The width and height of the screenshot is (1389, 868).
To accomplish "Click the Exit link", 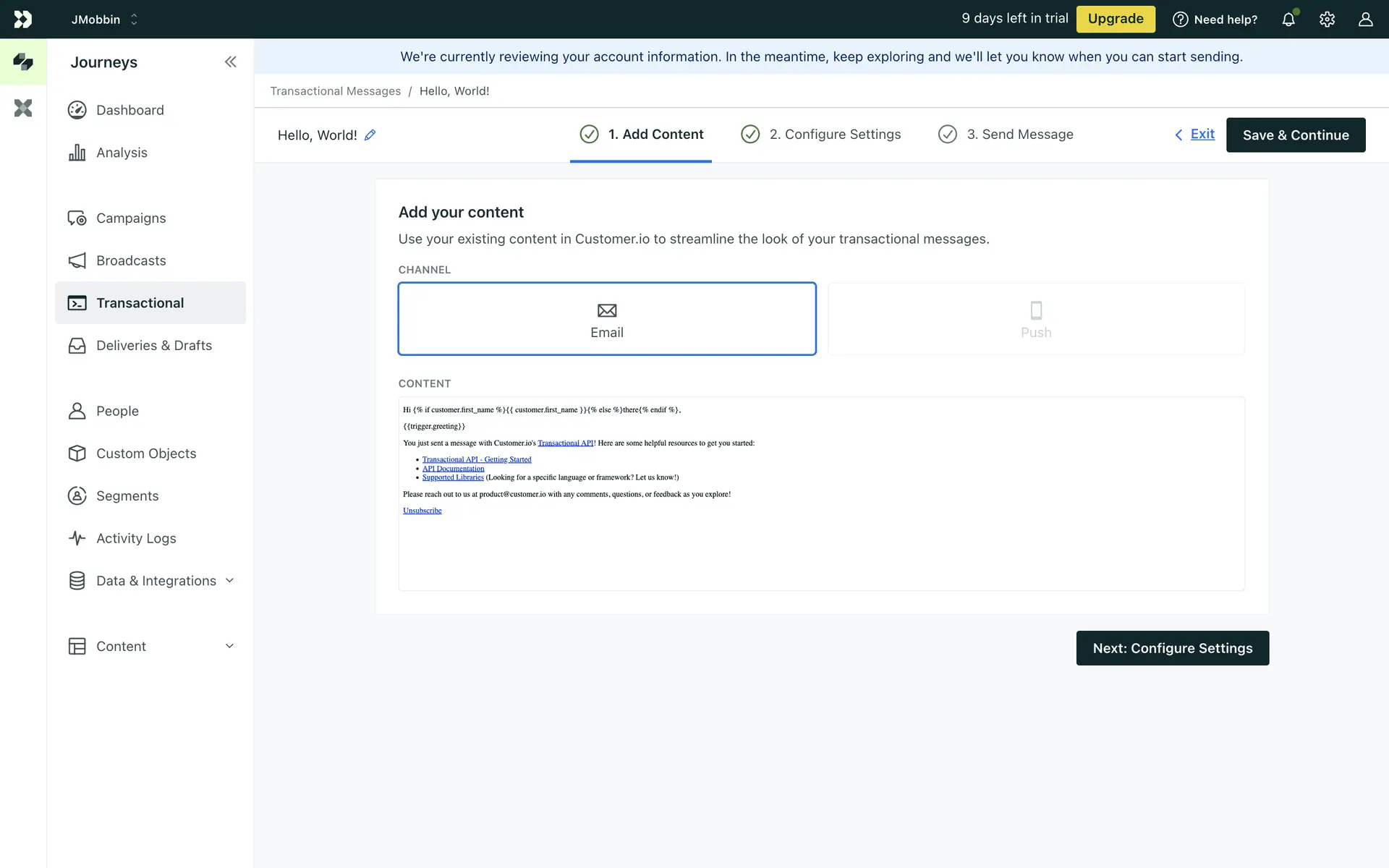I will point(1202,135).
